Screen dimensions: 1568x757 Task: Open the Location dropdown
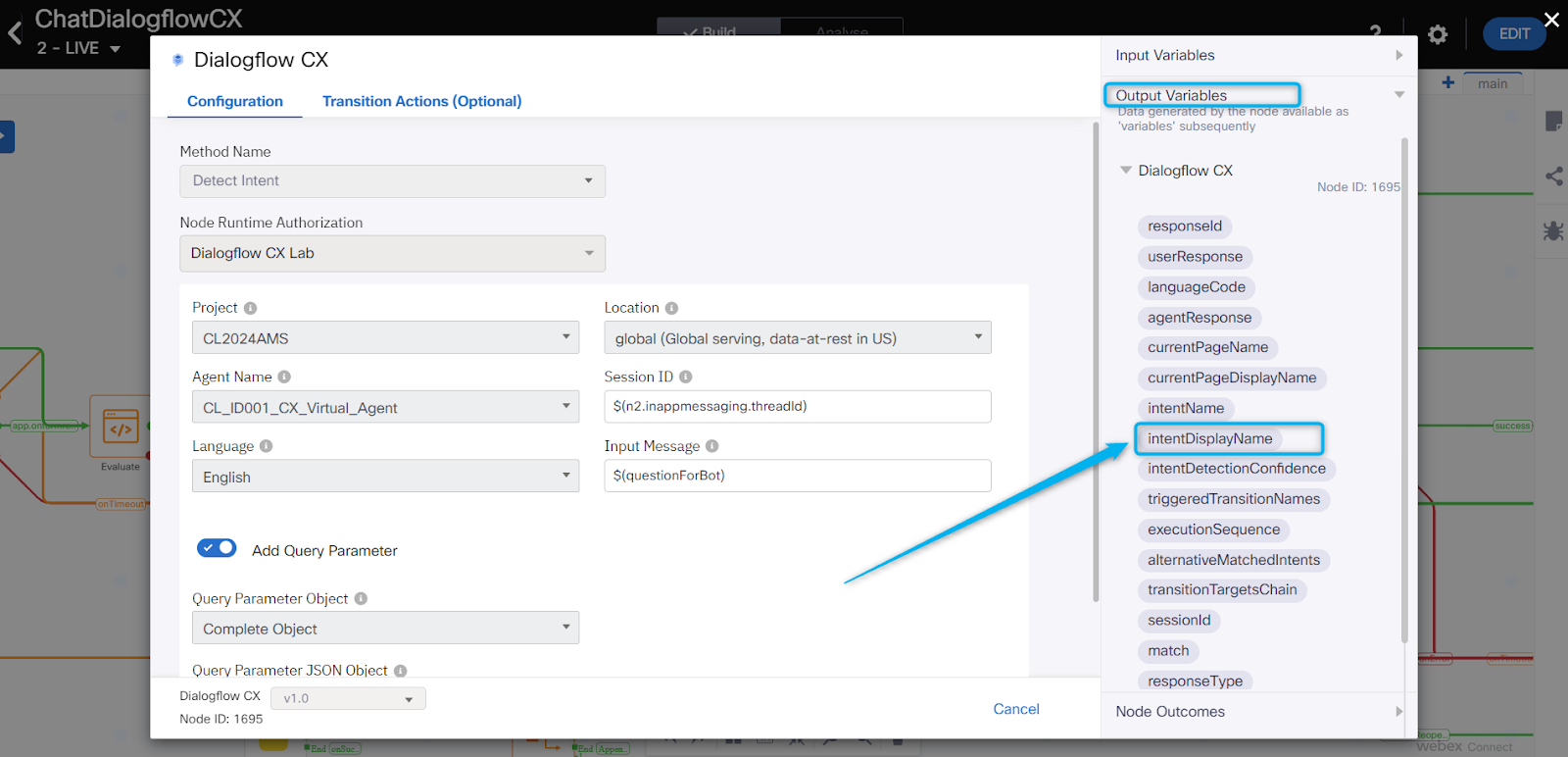[798, 337]
